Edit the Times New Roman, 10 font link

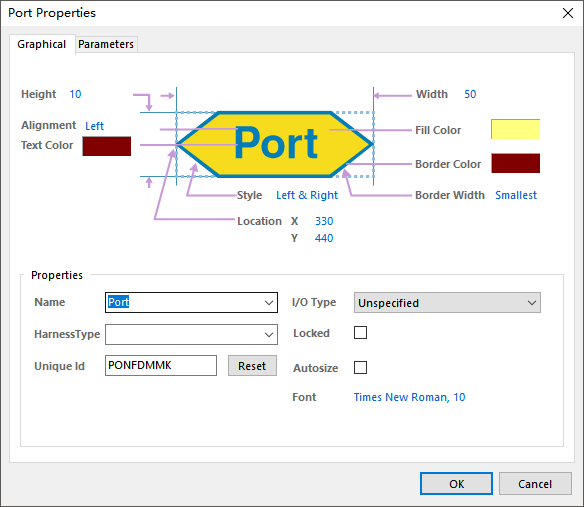pos(409,397)
